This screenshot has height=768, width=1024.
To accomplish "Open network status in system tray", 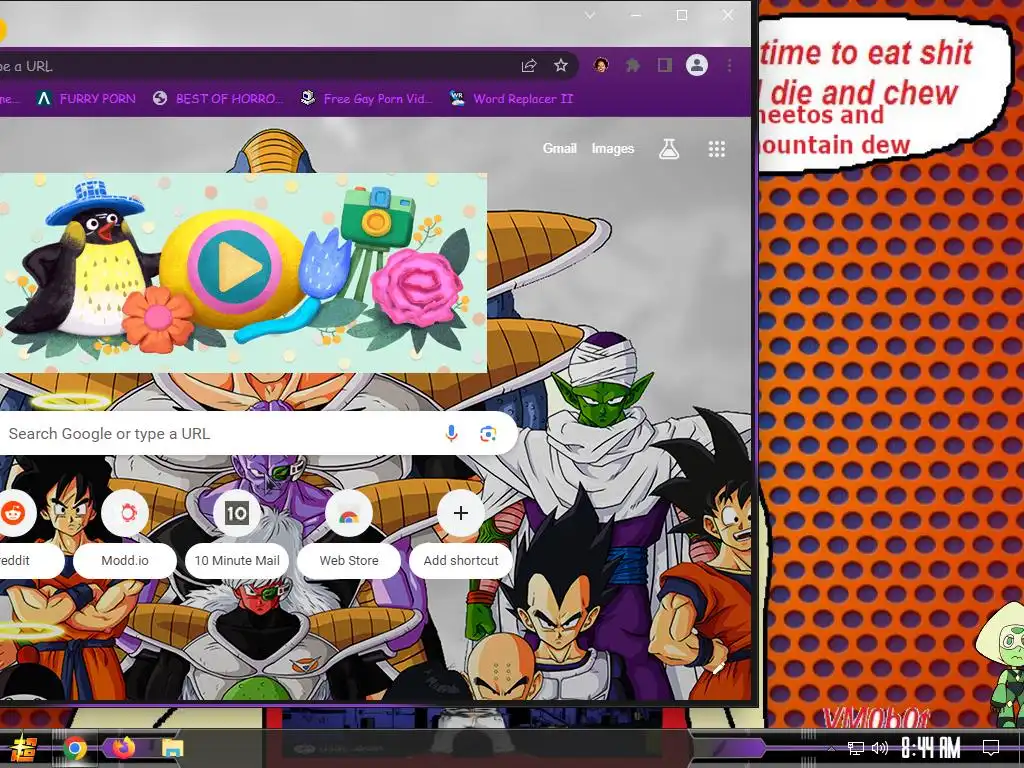I will pos(856,748).
